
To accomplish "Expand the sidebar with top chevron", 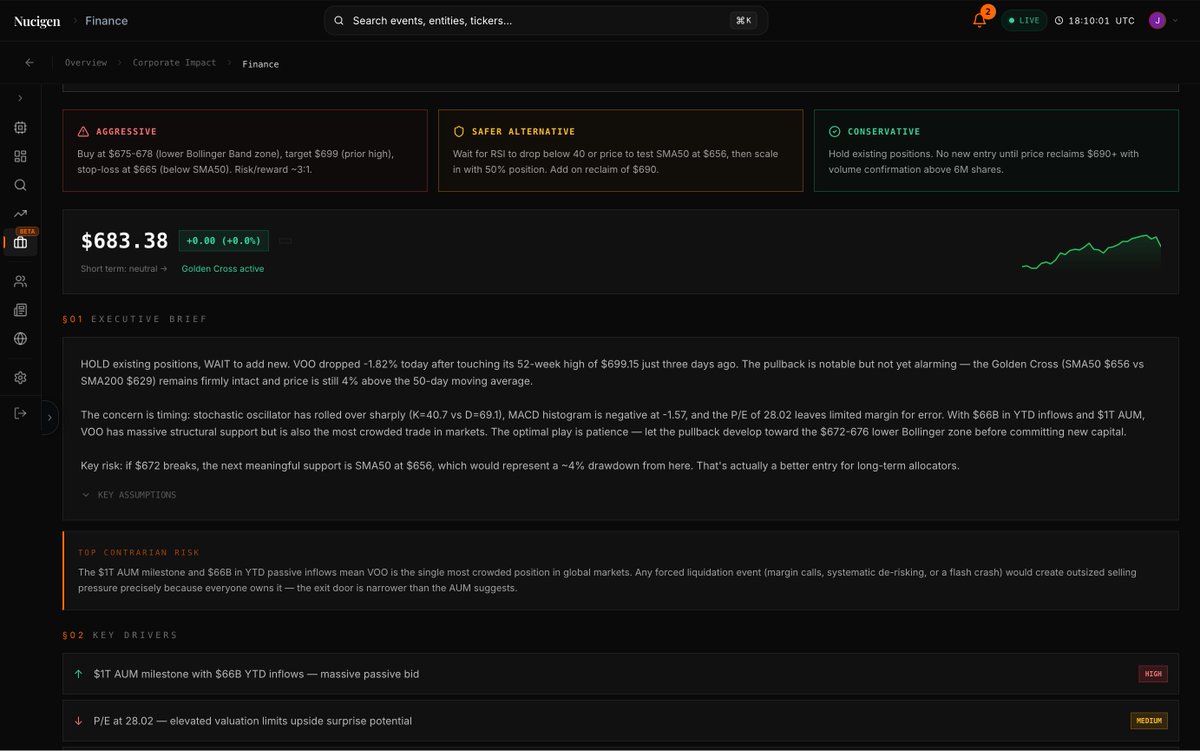I will click(20, 98).
